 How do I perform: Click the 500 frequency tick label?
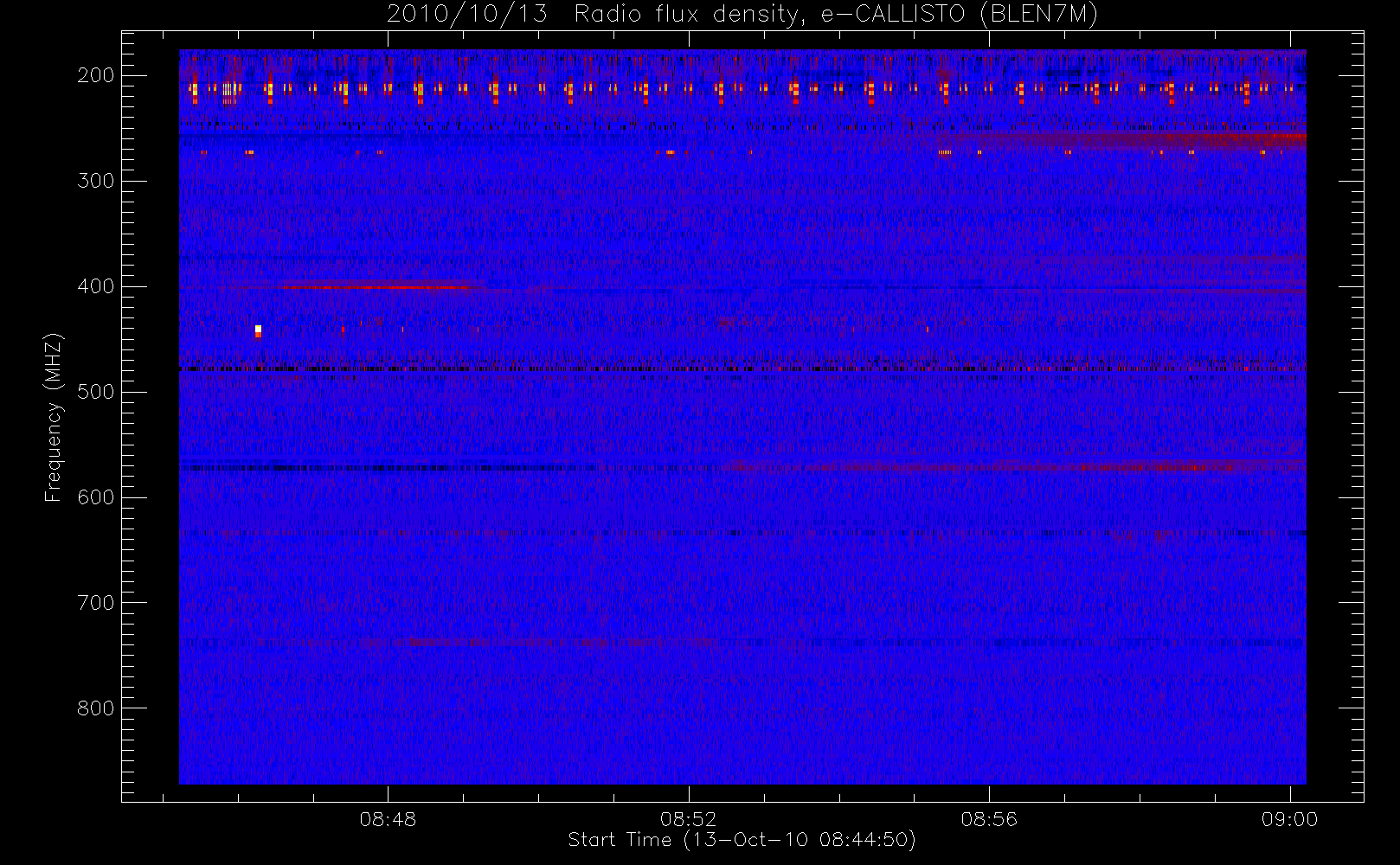95,392
